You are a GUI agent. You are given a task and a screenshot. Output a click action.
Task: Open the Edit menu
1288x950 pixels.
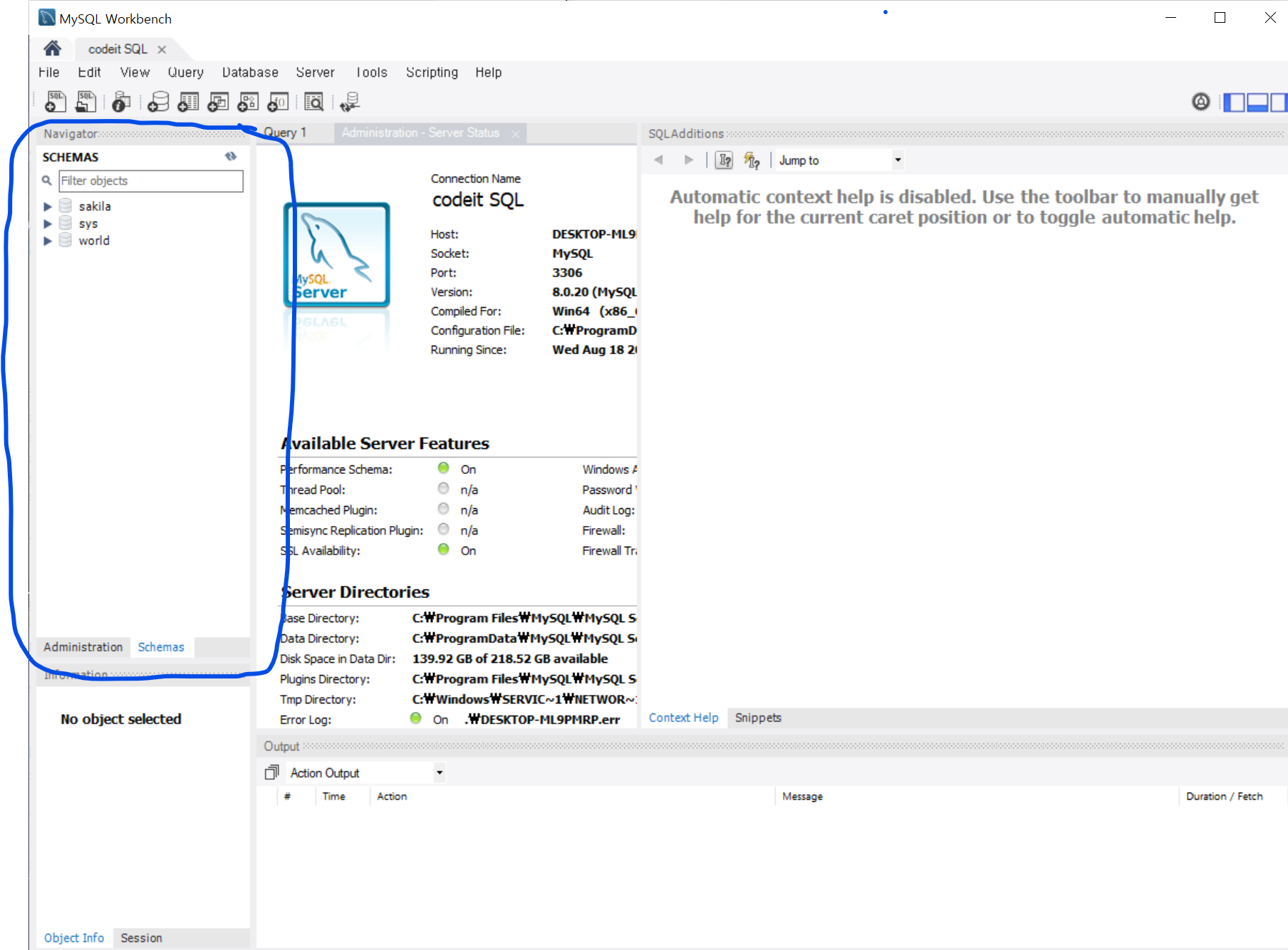coord(90,72)
